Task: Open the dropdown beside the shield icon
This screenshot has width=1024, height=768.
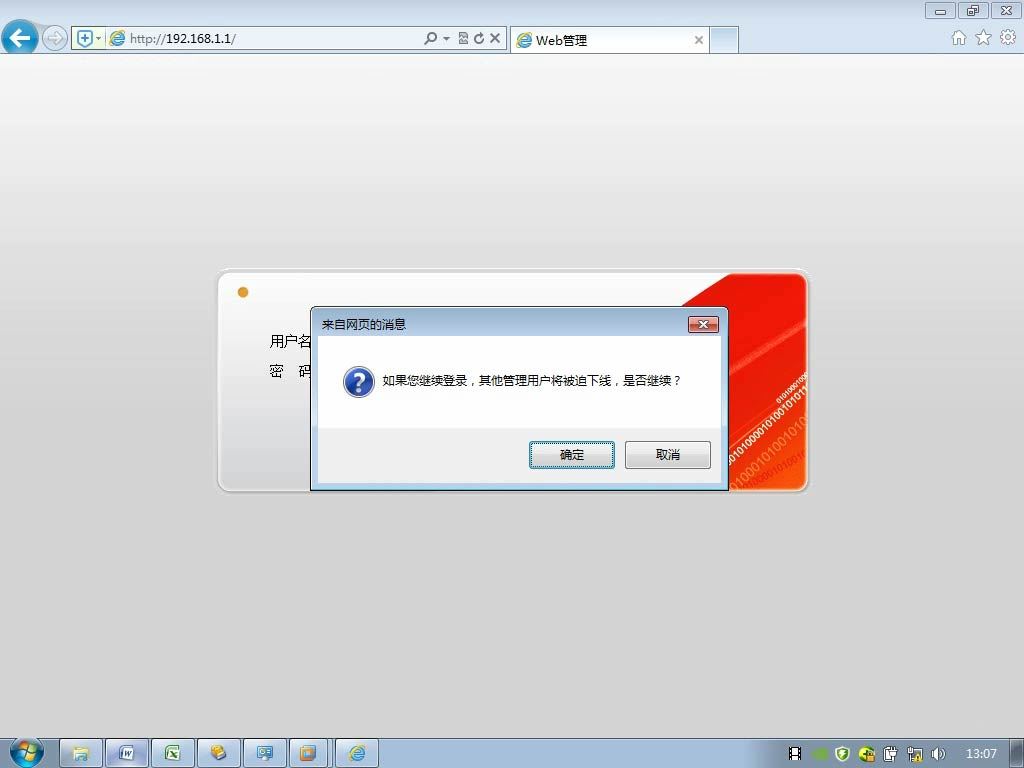Action: click(99, 39)
